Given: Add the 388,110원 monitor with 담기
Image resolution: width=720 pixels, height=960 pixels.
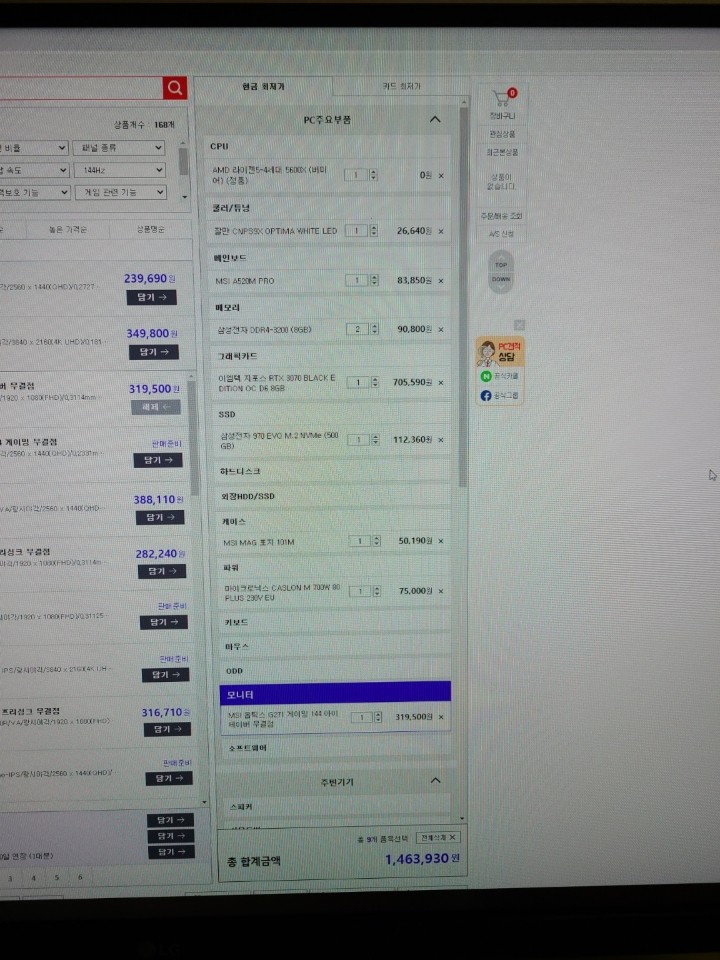Looking at the screenshot, I should (x=160, y=518).
